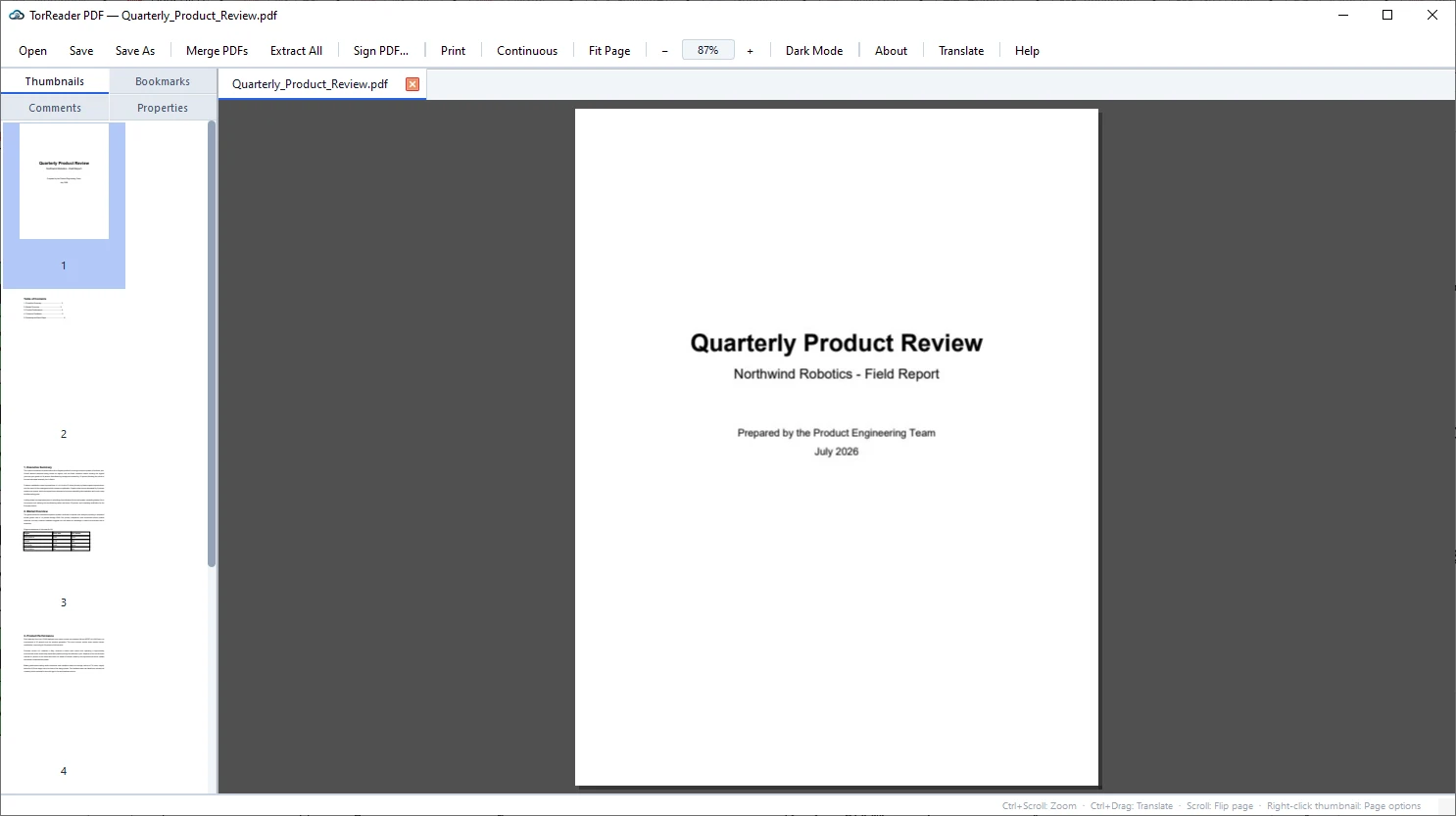Click Sign PDF... button

381,51
